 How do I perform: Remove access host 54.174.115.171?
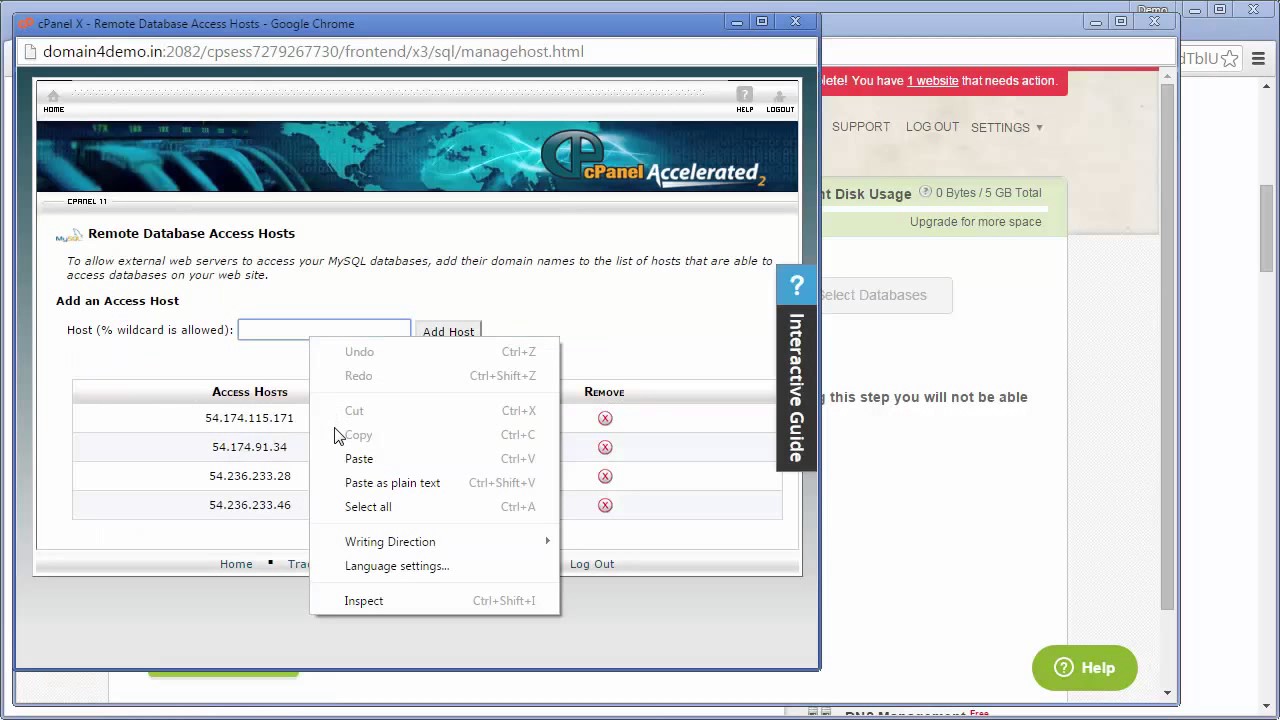tap(605, 418)
